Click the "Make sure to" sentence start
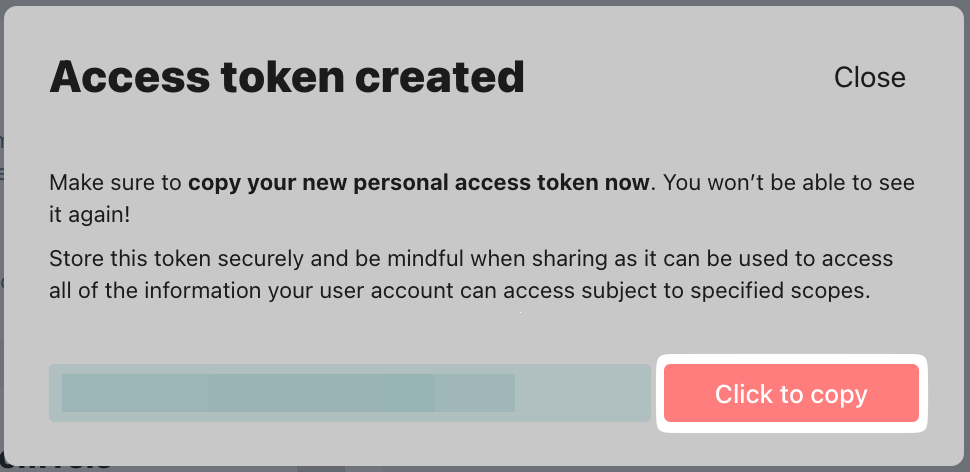970x472 pixels. (115, 184)
